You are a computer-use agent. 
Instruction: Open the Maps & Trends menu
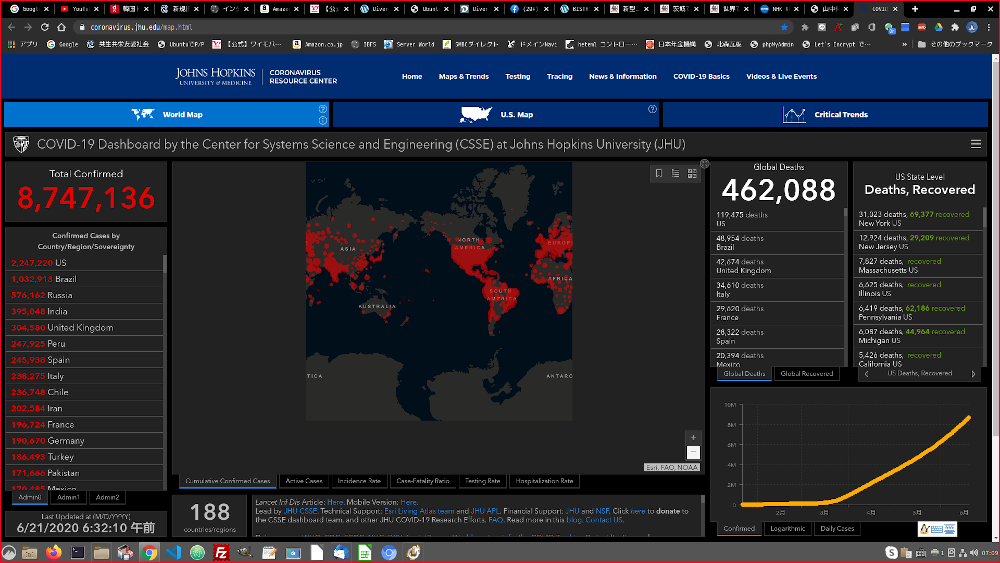pyautogui.click(x=464, y=77)
